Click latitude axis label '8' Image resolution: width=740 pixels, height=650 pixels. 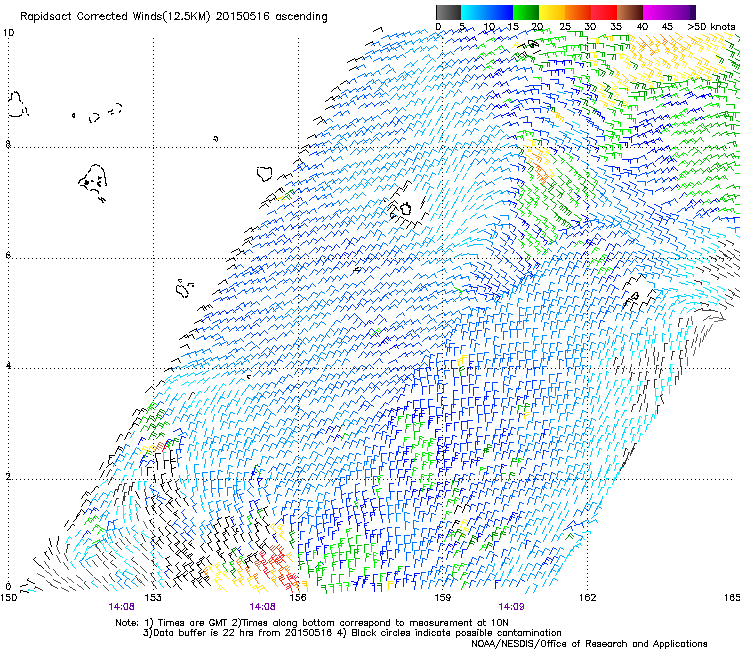8,144
